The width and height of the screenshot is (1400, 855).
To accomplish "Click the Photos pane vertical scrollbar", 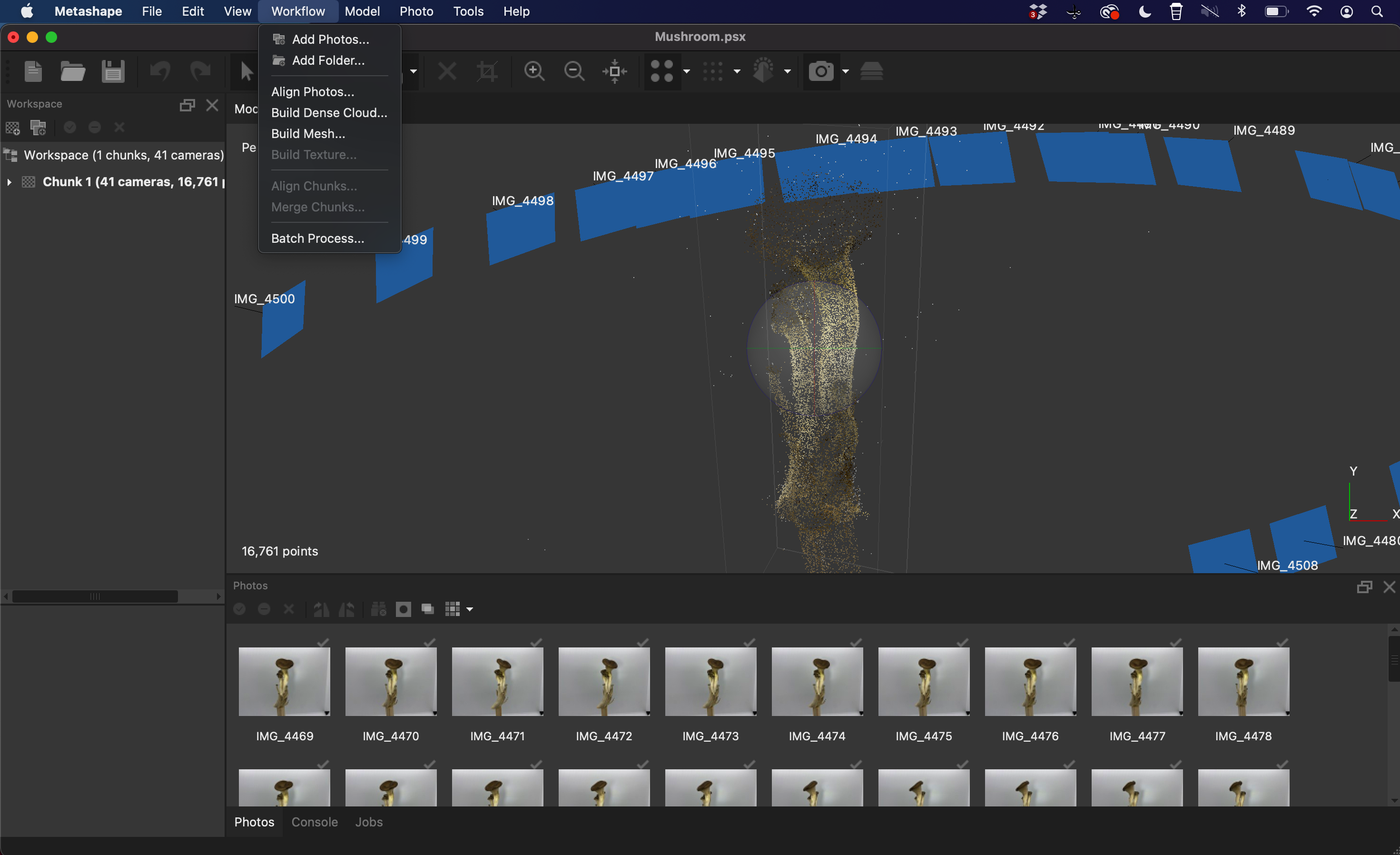I will tap(1394, 659).
